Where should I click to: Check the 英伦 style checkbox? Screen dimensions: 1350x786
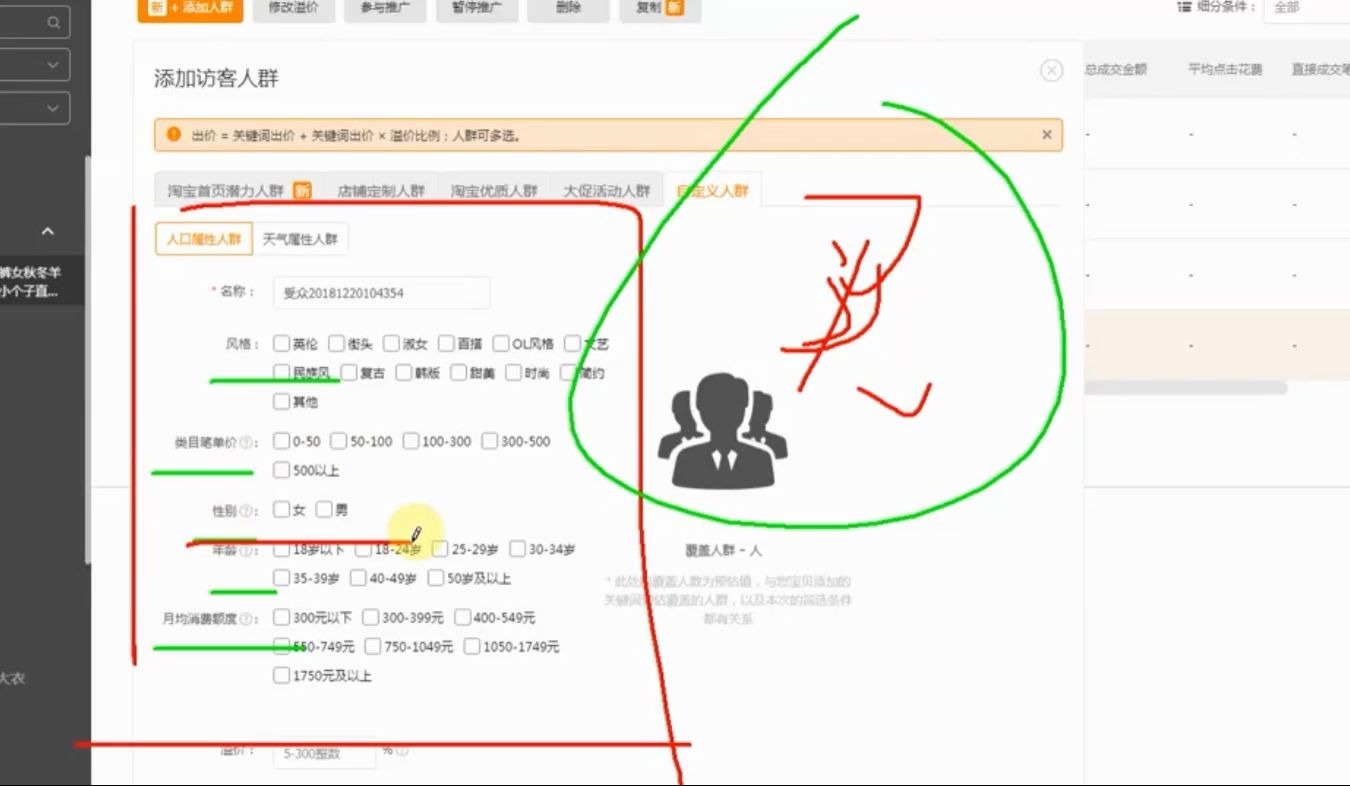click(x=281, y=344)
